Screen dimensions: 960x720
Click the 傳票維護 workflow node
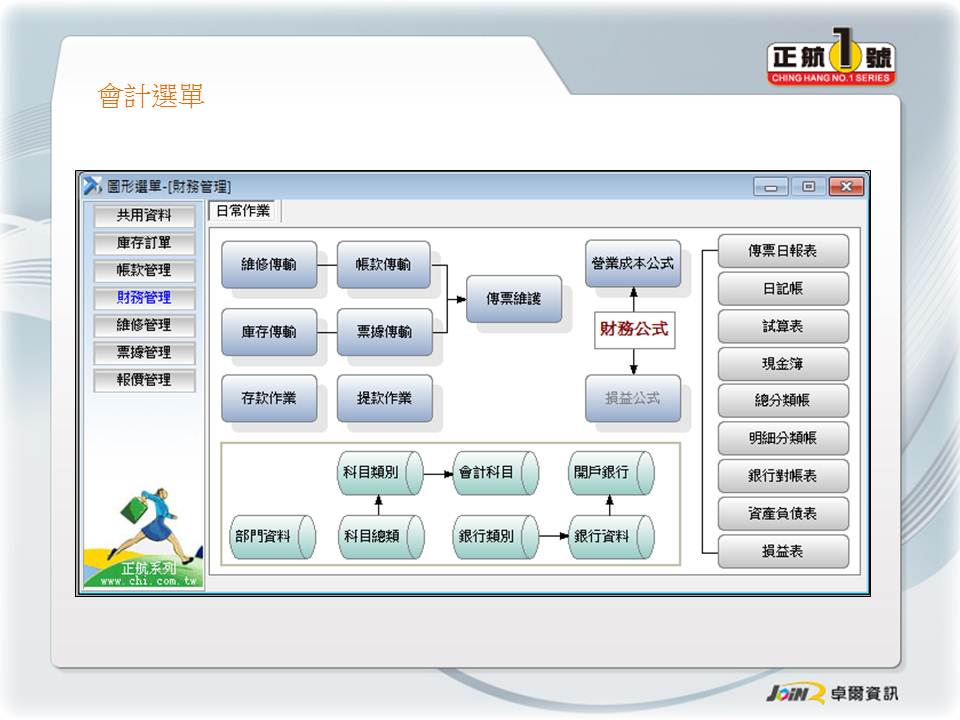click(514, 299)
